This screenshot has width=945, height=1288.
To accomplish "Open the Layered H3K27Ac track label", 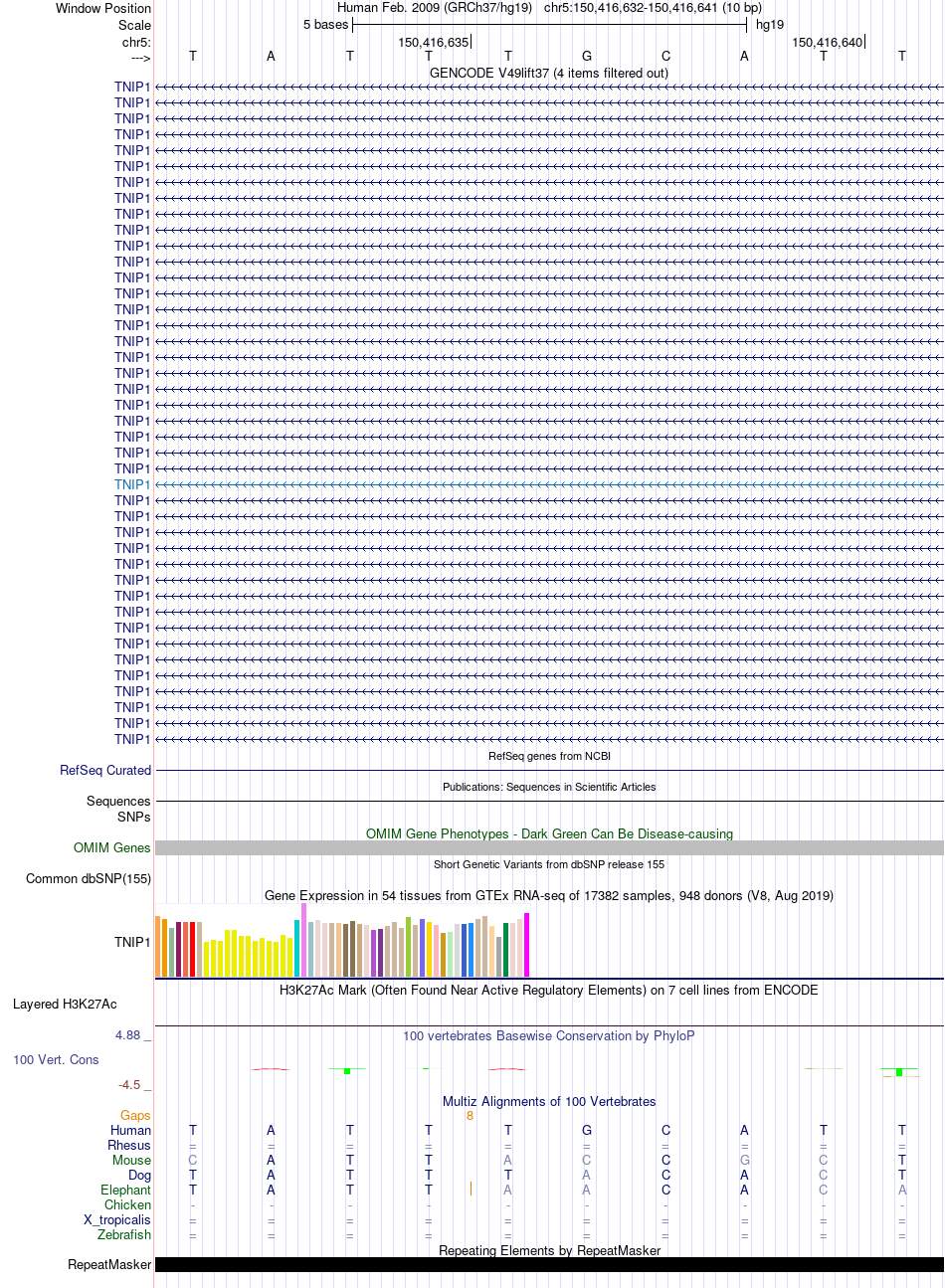I will point(65,1005).
